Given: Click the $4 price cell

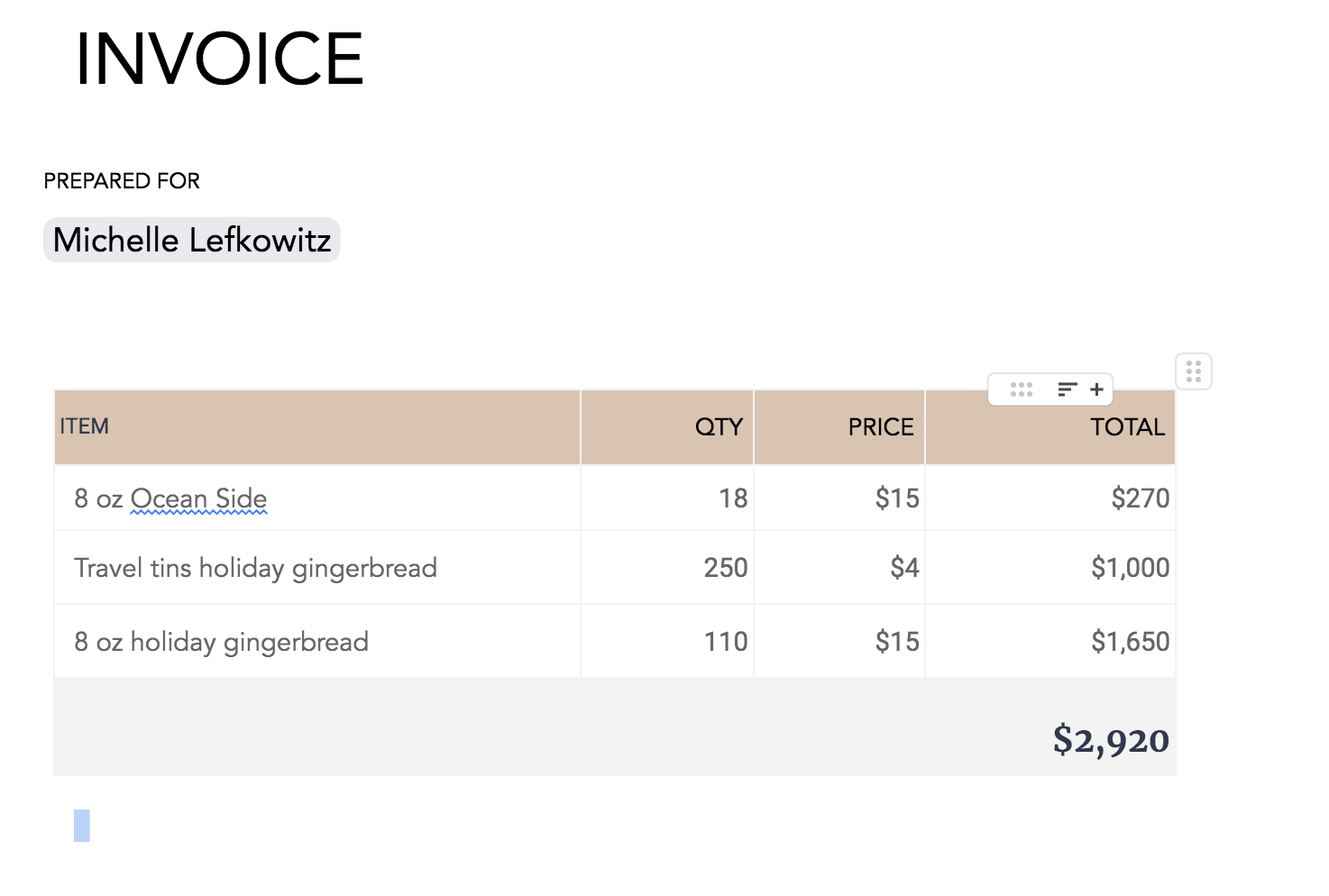Looking at the screenshot, I should [x=839, y=568].
